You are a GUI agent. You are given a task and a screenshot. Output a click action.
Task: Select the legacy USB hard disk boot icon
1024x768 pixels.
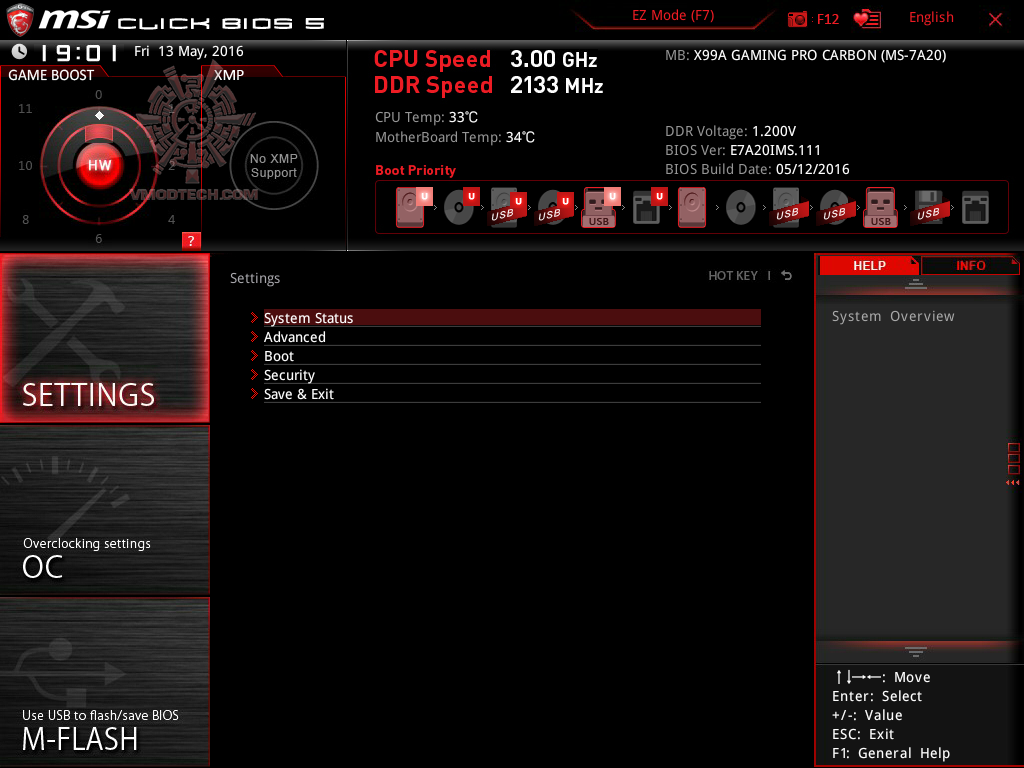tap(787, 207)
